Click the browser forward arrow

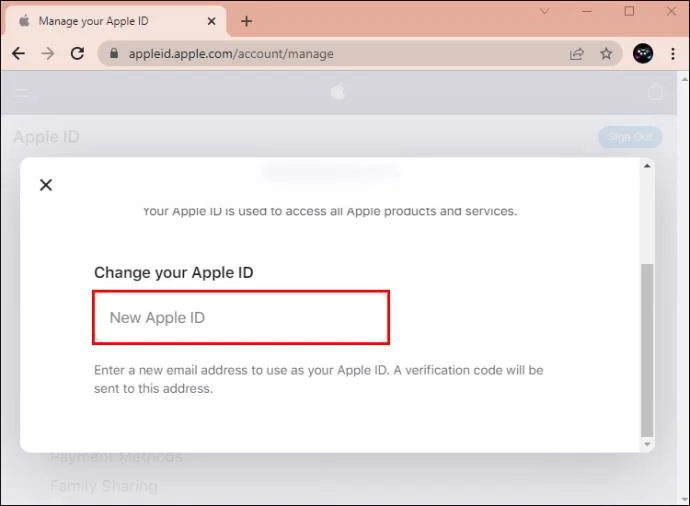pyautogui.click(x=48, y=54)
